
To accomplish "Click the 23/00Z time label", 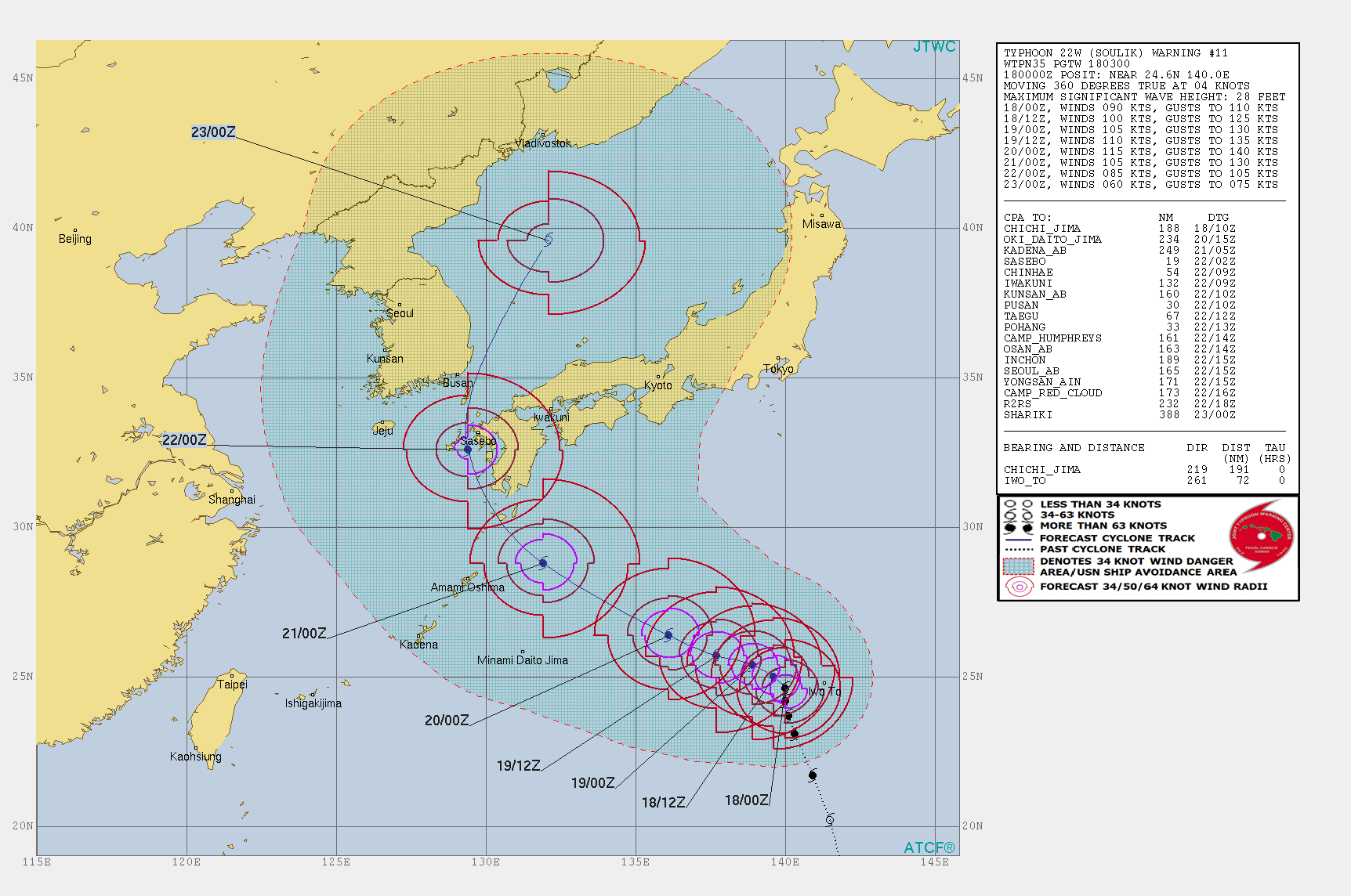I will pyautogui.click(x=213, y=132).
